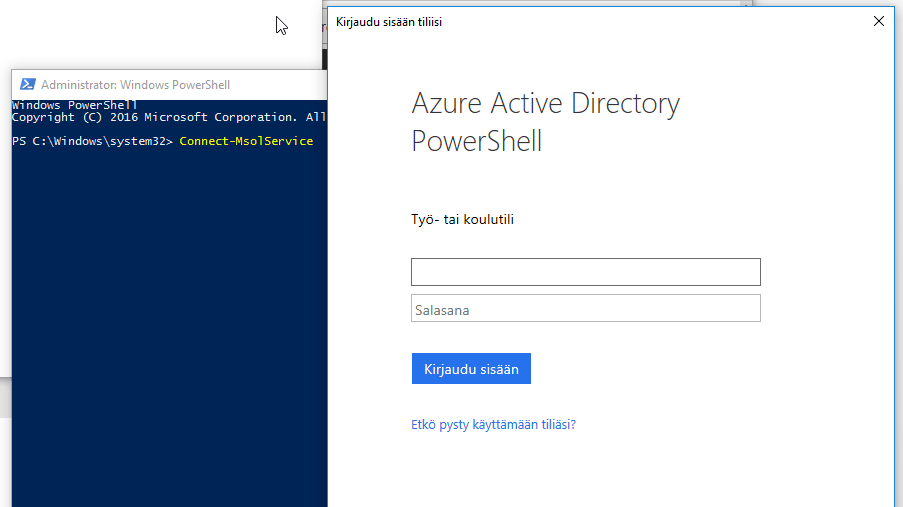
Task: Click the PS C:\Windows\system32 prompt
Action: pyautogui.click(x=92, y=141)
